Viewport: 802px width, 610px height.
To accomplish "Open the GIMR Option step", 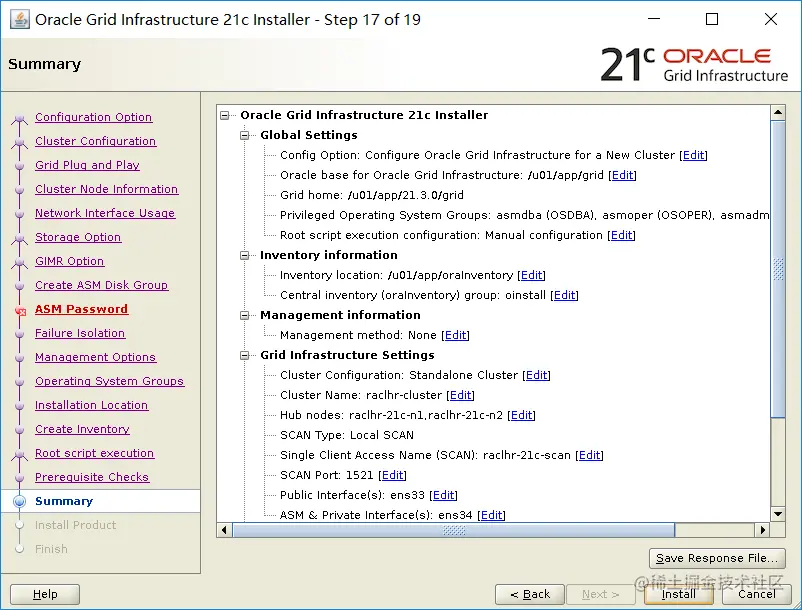I will (70, 261).
